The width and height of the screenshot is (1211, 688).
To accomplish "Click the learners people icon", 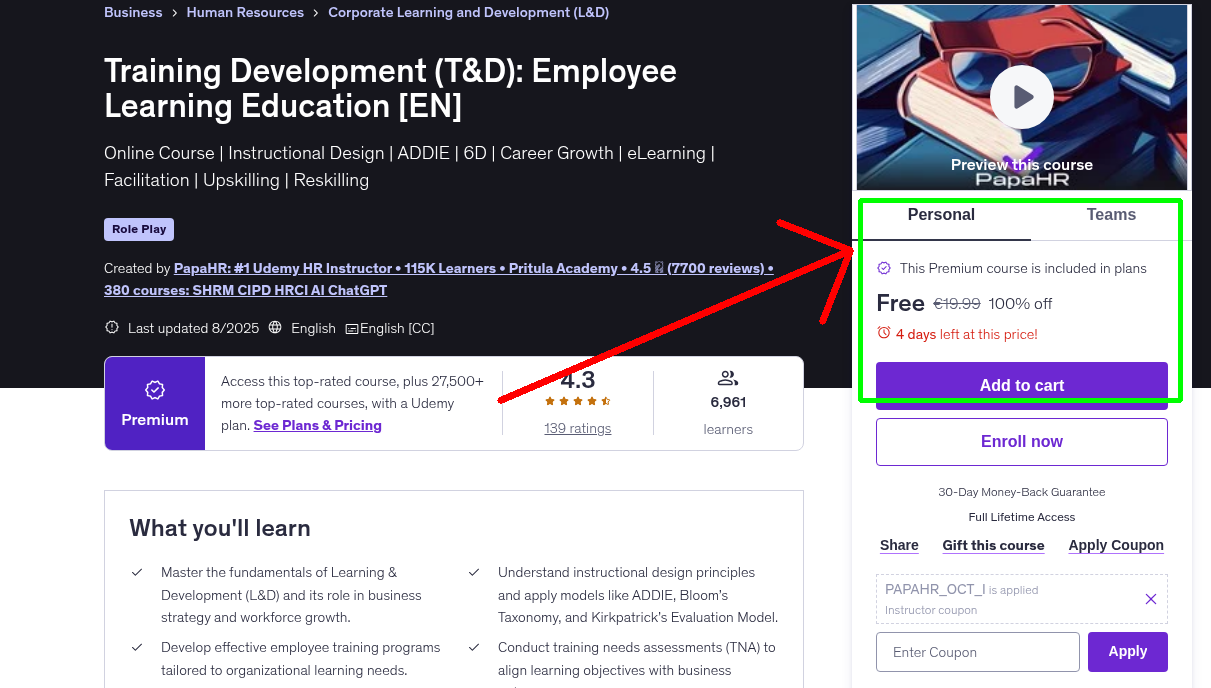I will pos(728,378).
